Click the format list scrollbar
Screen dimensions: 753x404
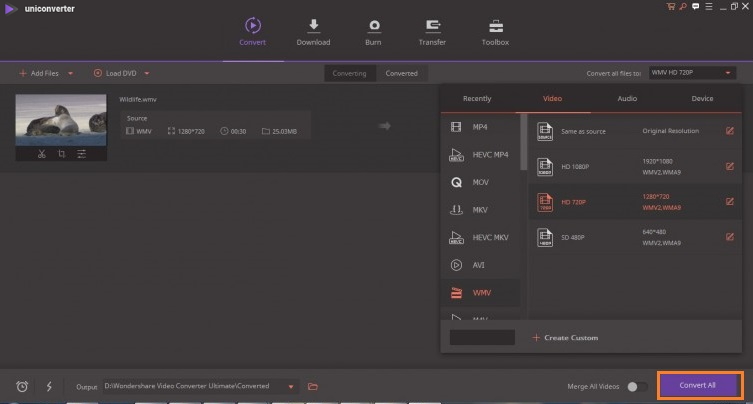[523, 142]
